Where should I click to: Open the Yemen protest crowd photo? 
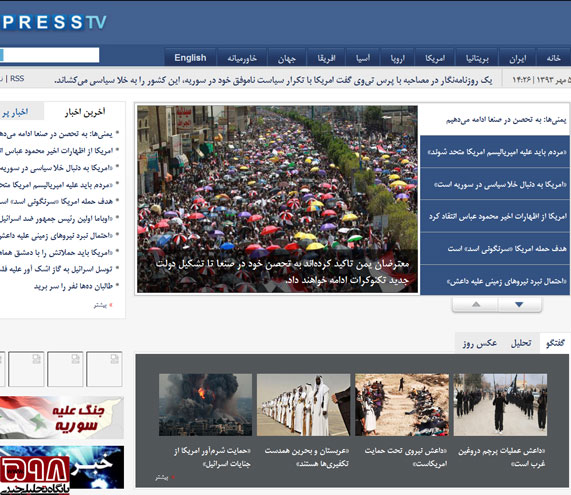[x=277, y=199]
